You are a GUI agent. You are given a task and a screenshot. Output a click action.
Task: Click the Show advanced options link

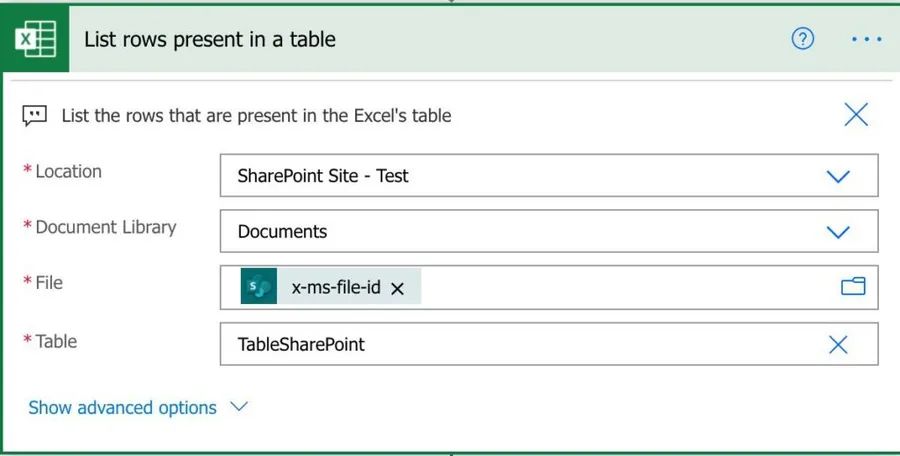click(x=122, y=407)
